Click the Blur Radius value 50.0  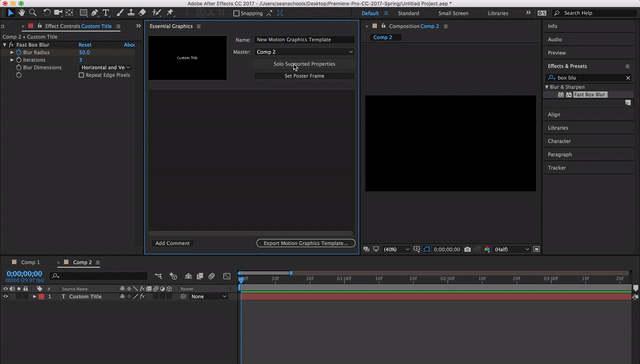[84, 52]
